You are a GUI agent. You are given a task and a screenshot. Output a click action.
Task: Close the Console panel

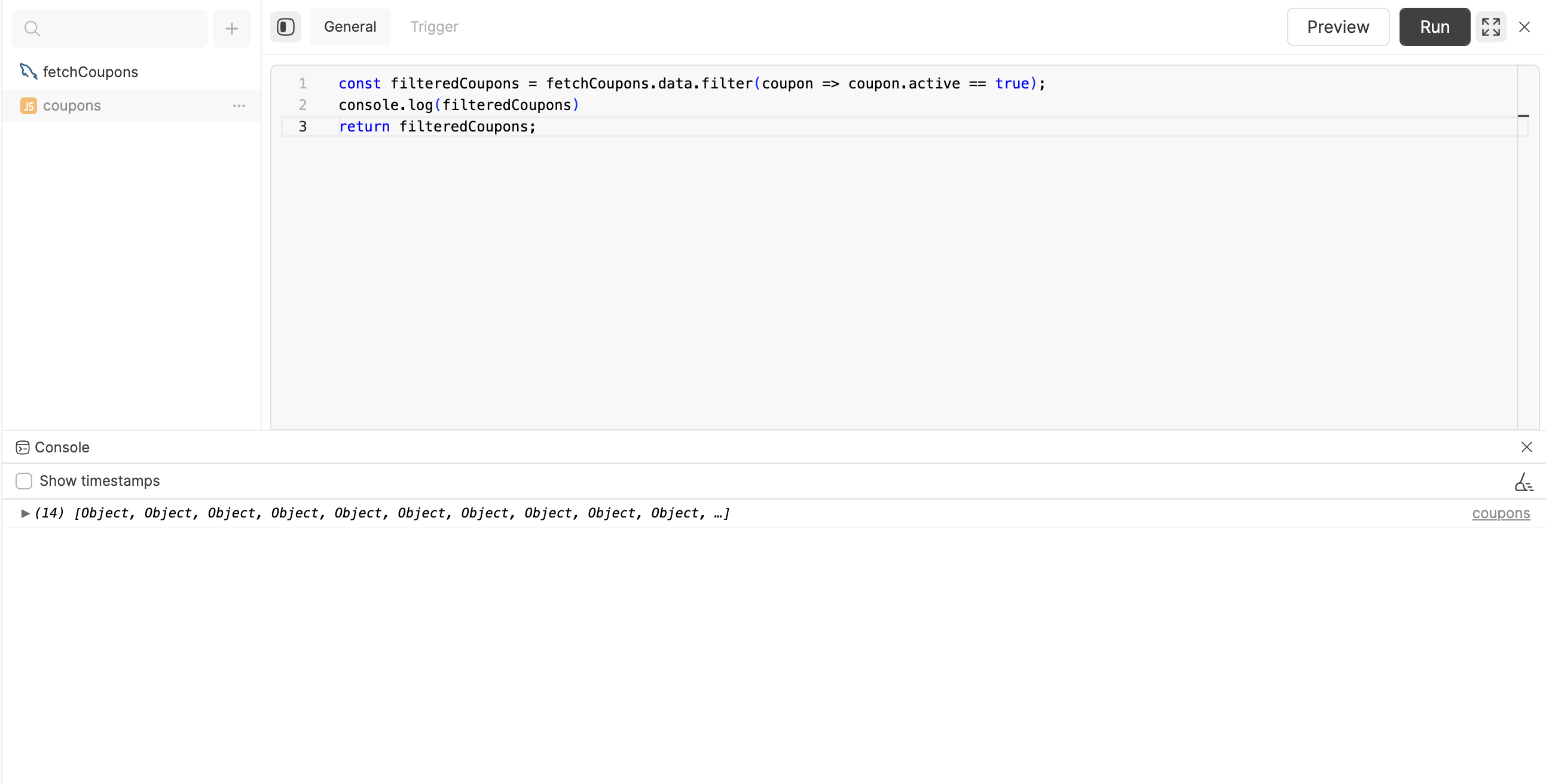click(x=1526, y=448)
